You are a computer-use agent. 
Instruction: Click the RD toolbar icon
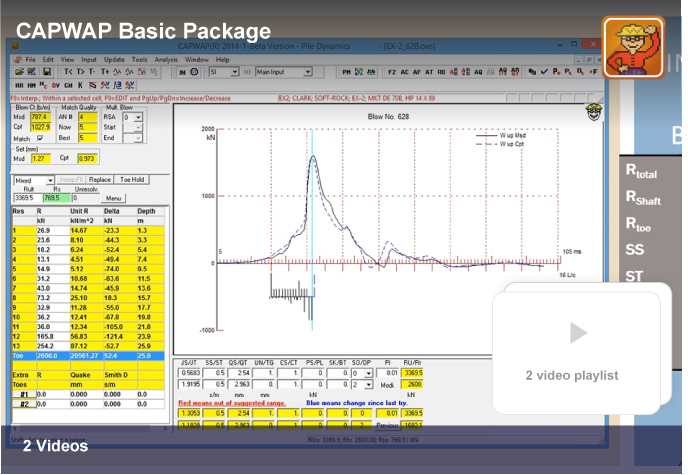click(441, 72)
